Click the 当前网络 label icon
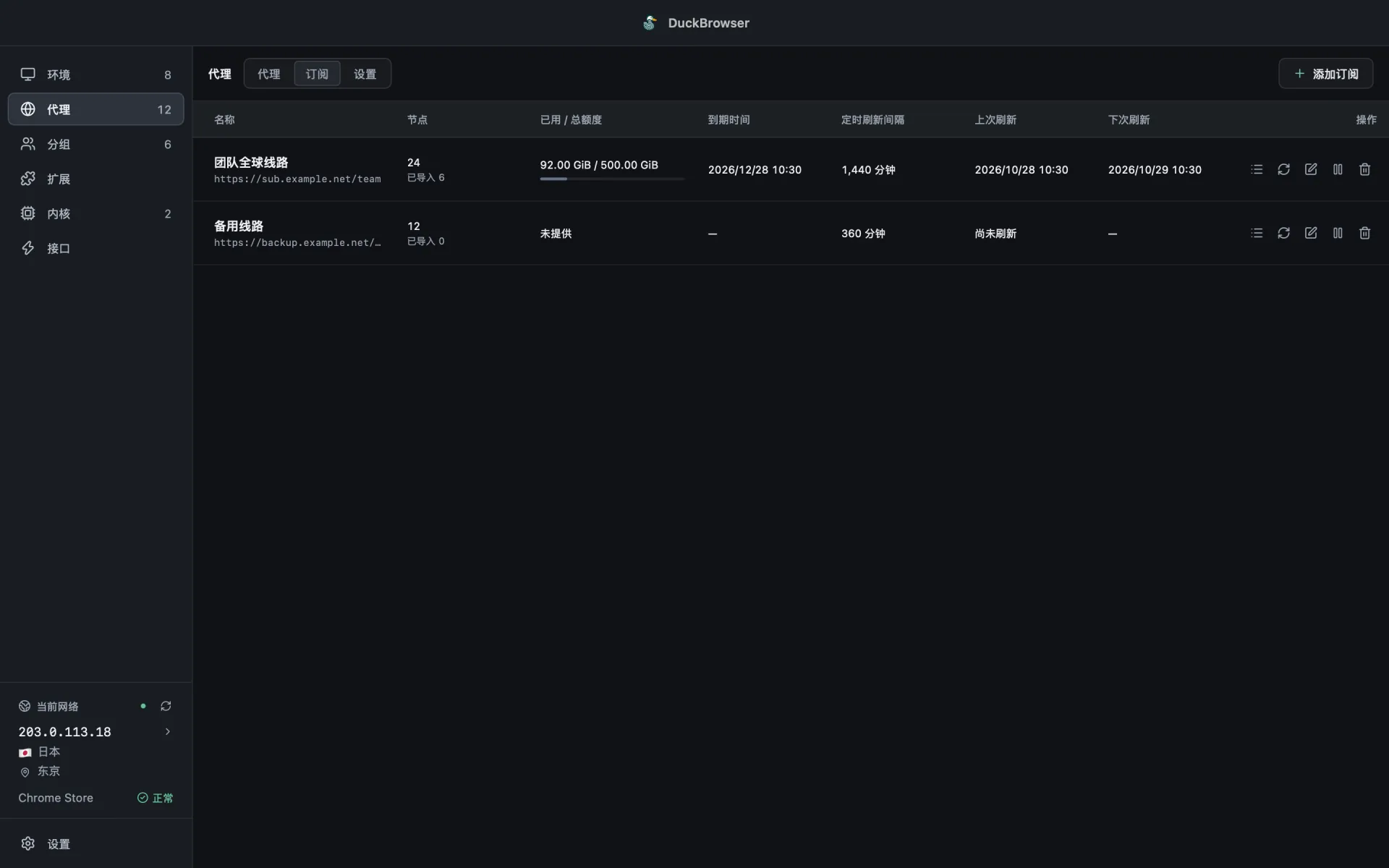Viewport: 1389px width, 868px height. [25, 706]
